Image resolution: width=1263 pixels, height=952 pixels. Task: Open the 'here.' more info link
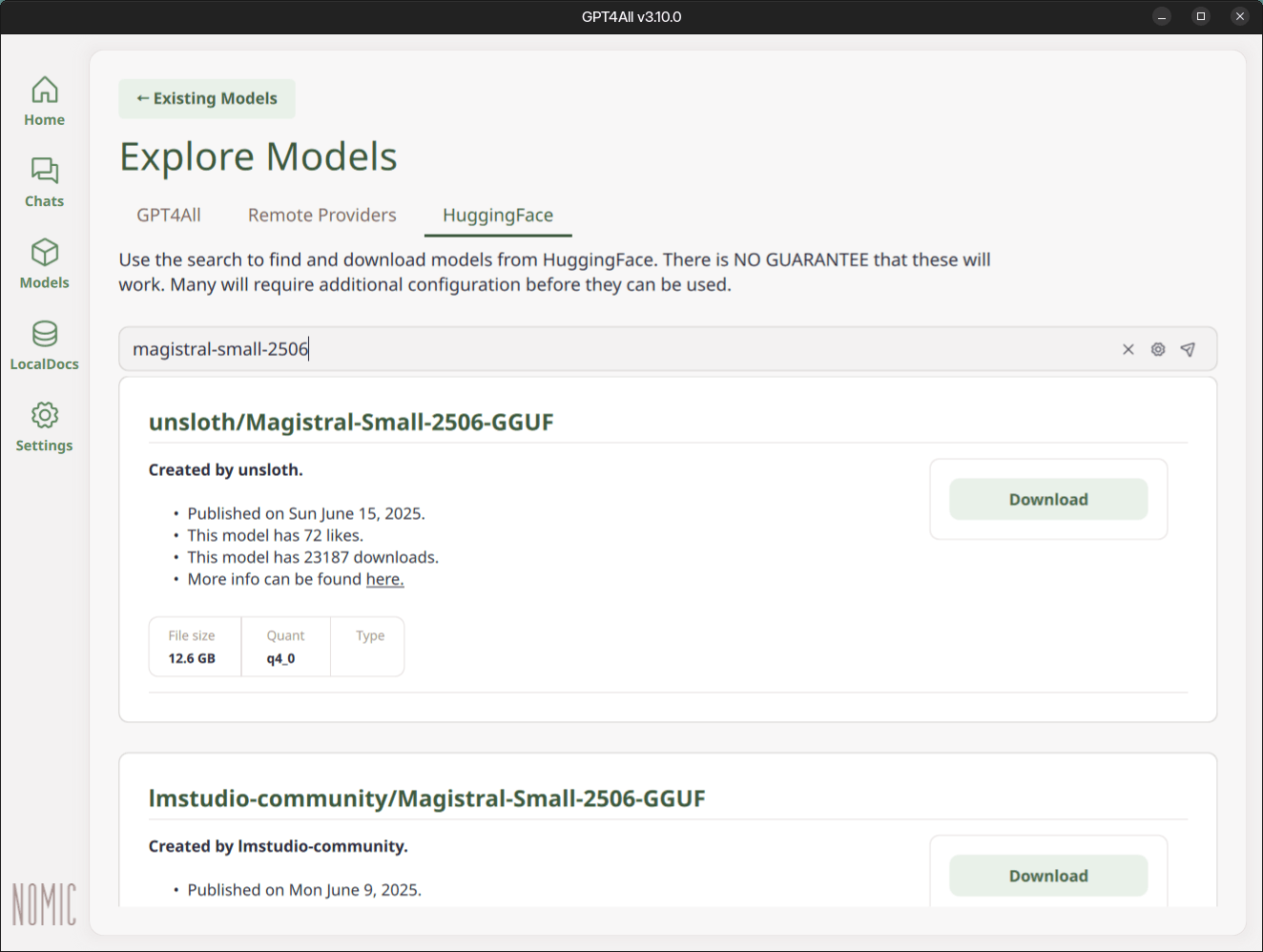tap(384, 580)
